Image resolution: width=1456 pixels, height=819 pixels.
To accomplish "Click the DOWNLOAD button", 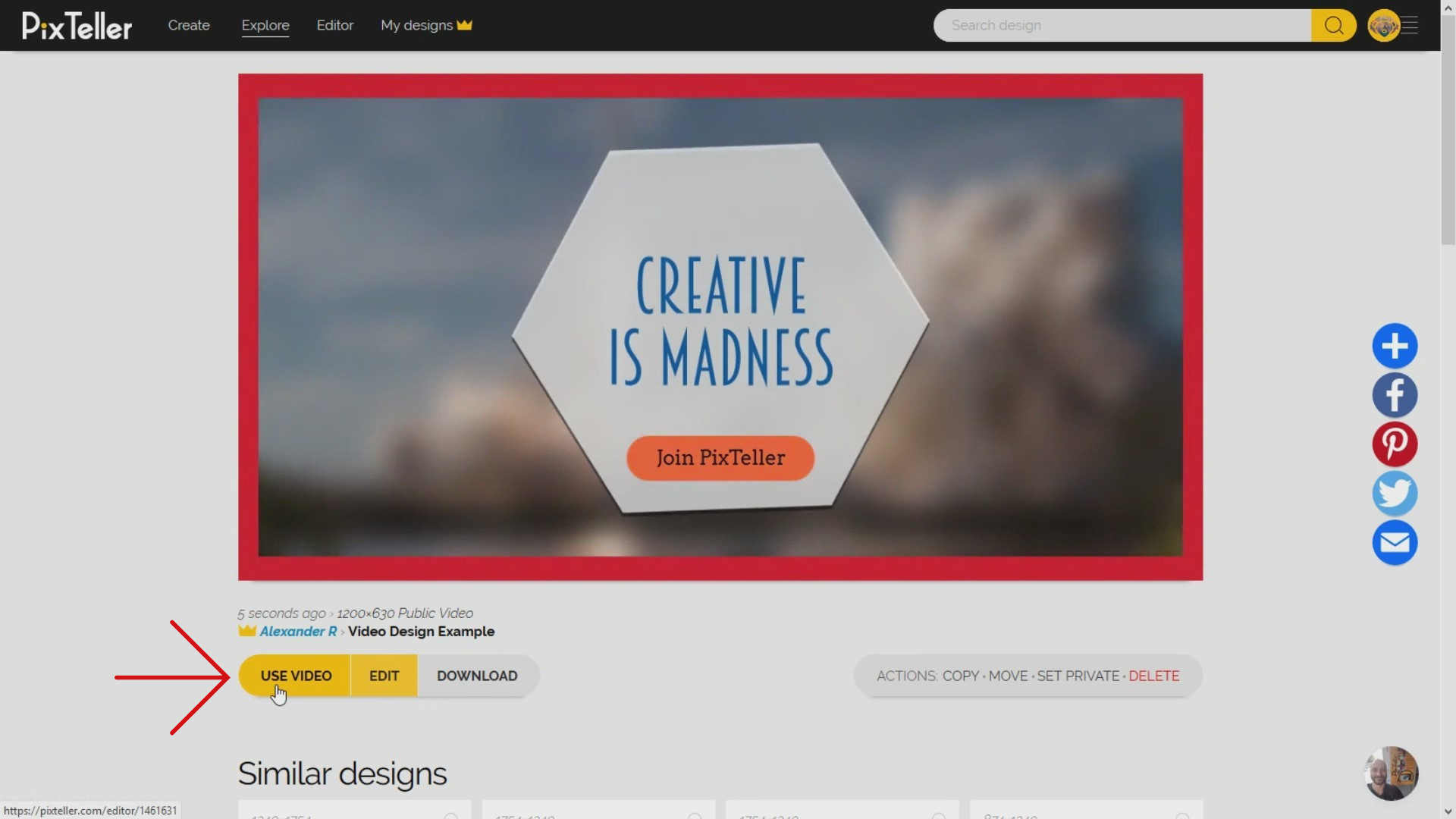I will coord(477,676).
